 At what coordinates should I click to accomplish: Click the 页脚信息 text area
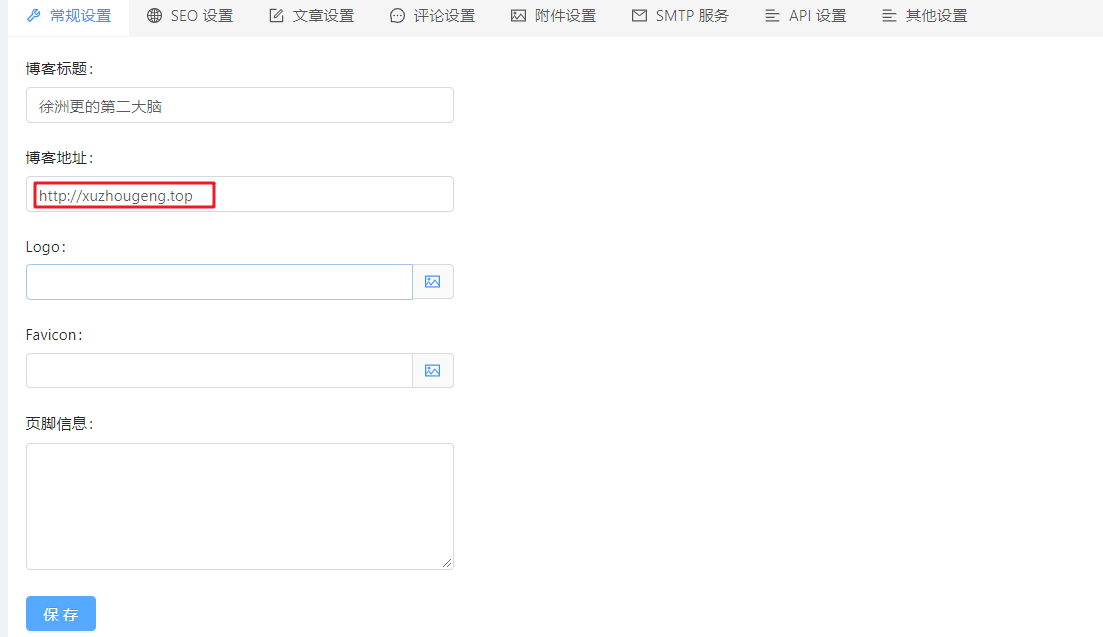[x=240, y=506]
